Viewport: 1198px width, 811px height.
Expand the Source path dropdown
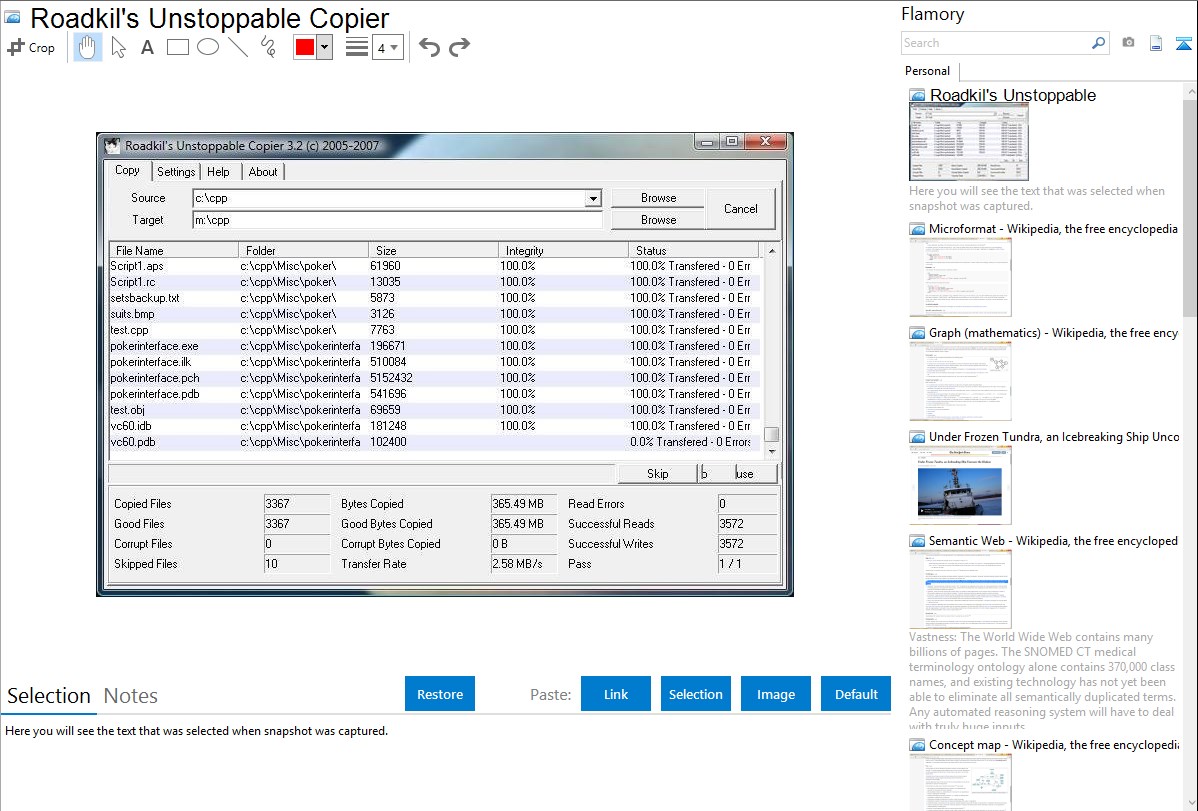(x=593, y=199)
